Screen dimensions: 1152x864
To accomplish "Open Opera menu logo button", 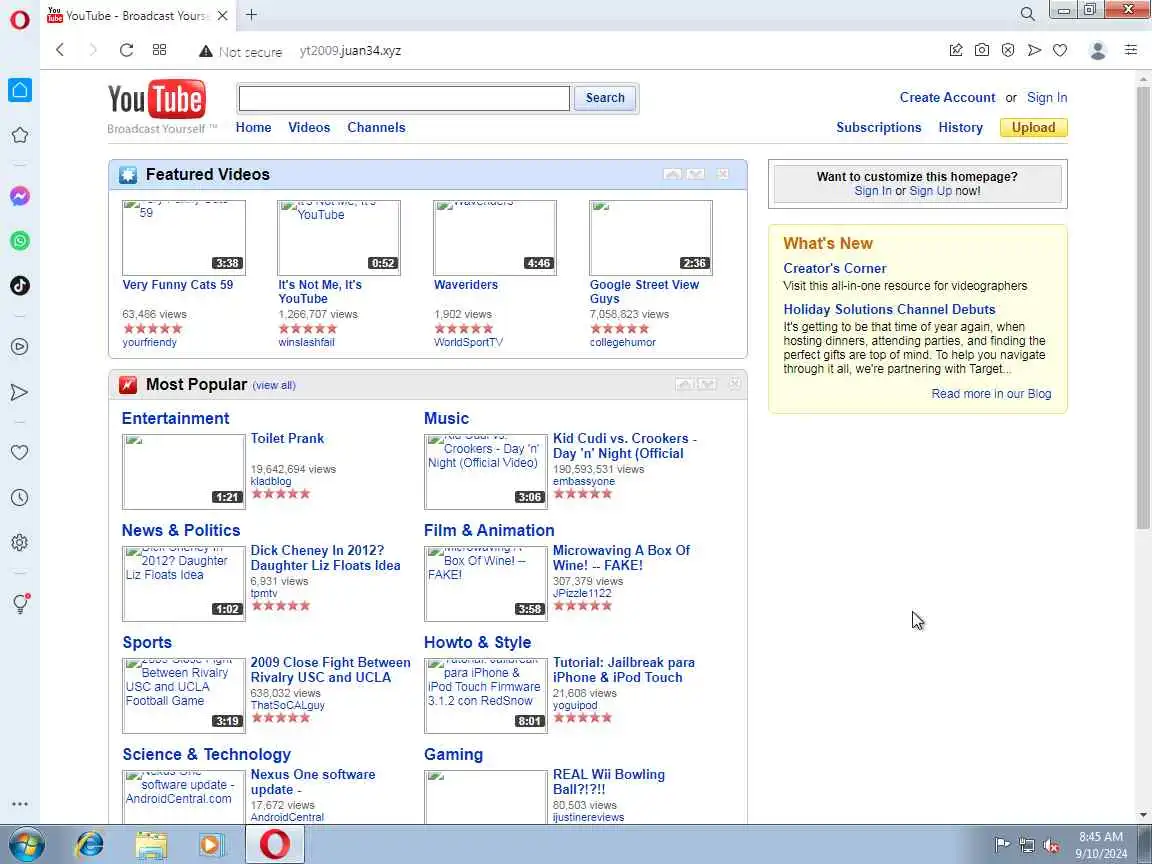I will 20,18.
